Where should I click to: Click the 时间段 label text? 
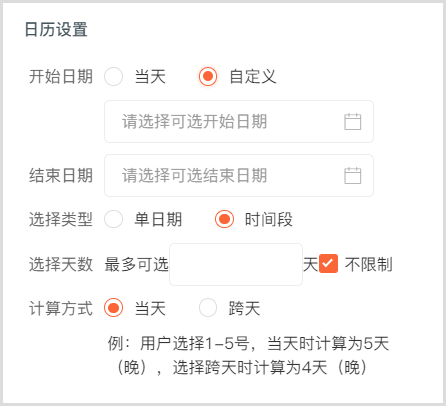pos(269,220)
